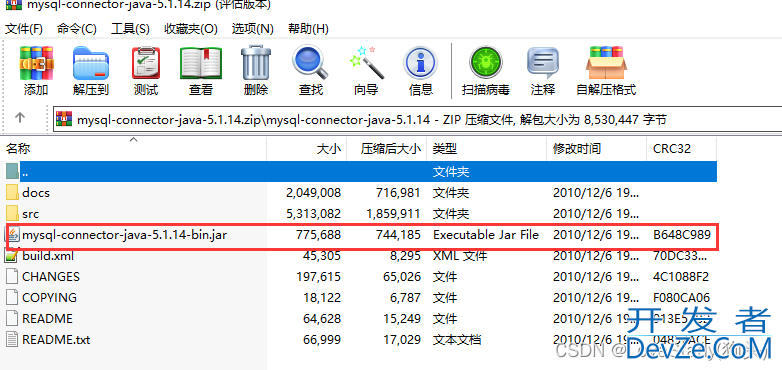Select the CHANGES file name
Image resolution: width=782 pixels, height=370 pixels.
[x=51, y=277]
